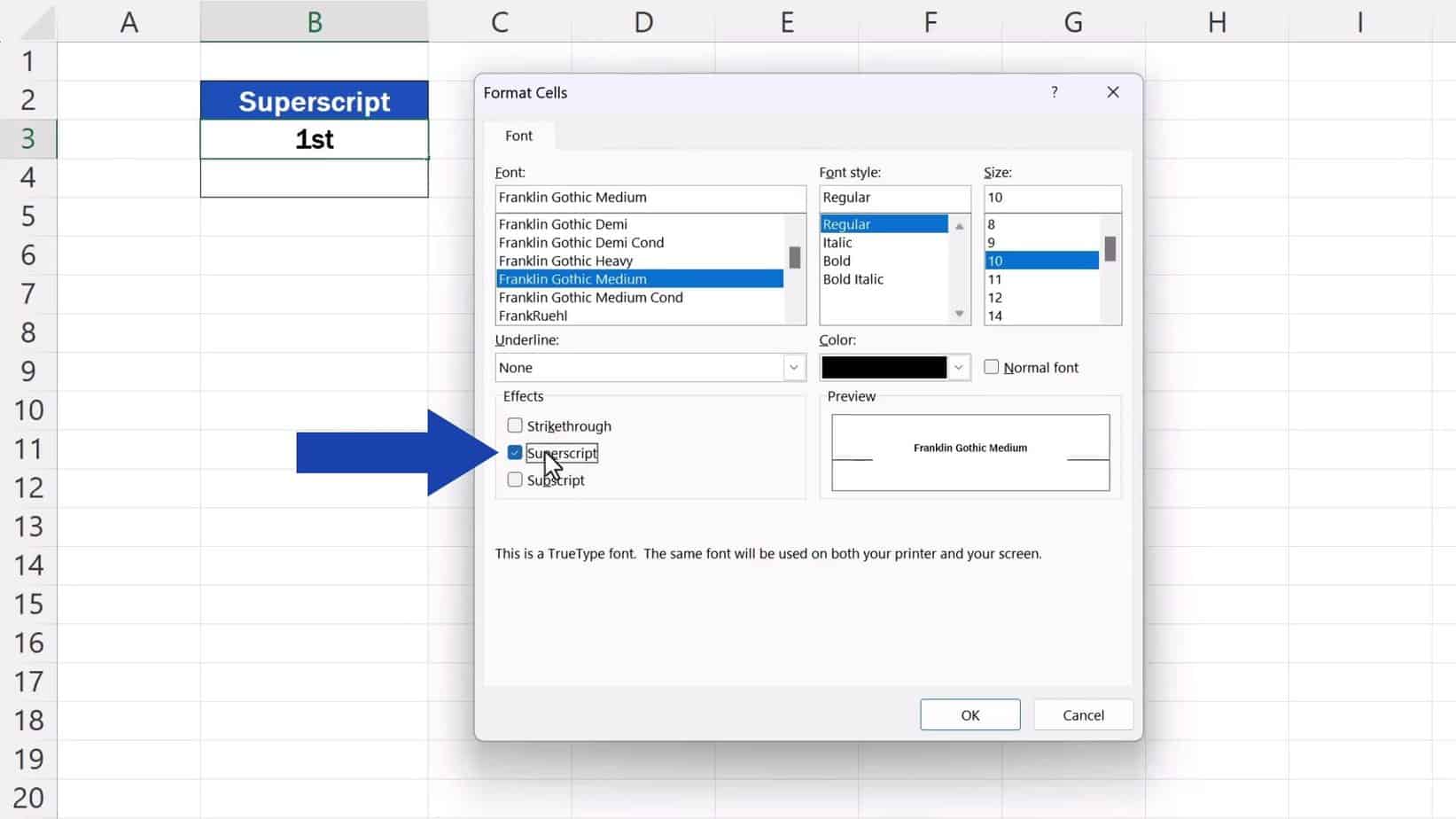The height and width of the screenshot is (819, 1456).
Task: Enable the Strikethrough effect
Action: (x=514, y=425)
